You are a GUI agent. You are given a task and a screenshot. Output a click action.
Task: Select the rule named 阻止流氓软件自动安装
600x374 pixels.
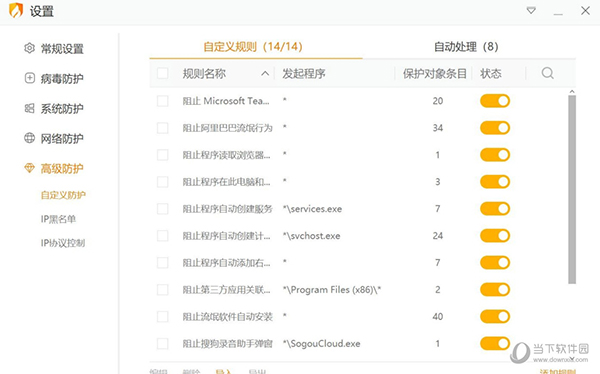[x=227, y=317]
